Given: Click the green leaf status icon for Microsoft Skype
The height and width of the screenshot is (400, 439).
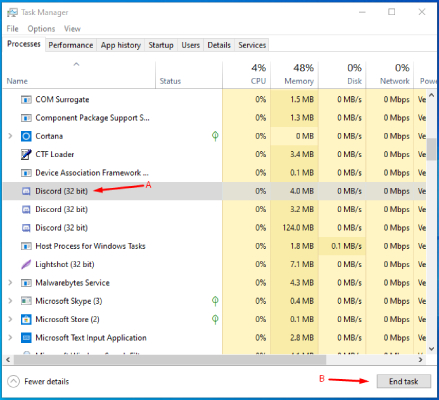Looking at the screenshot, I should click(215, 301).
